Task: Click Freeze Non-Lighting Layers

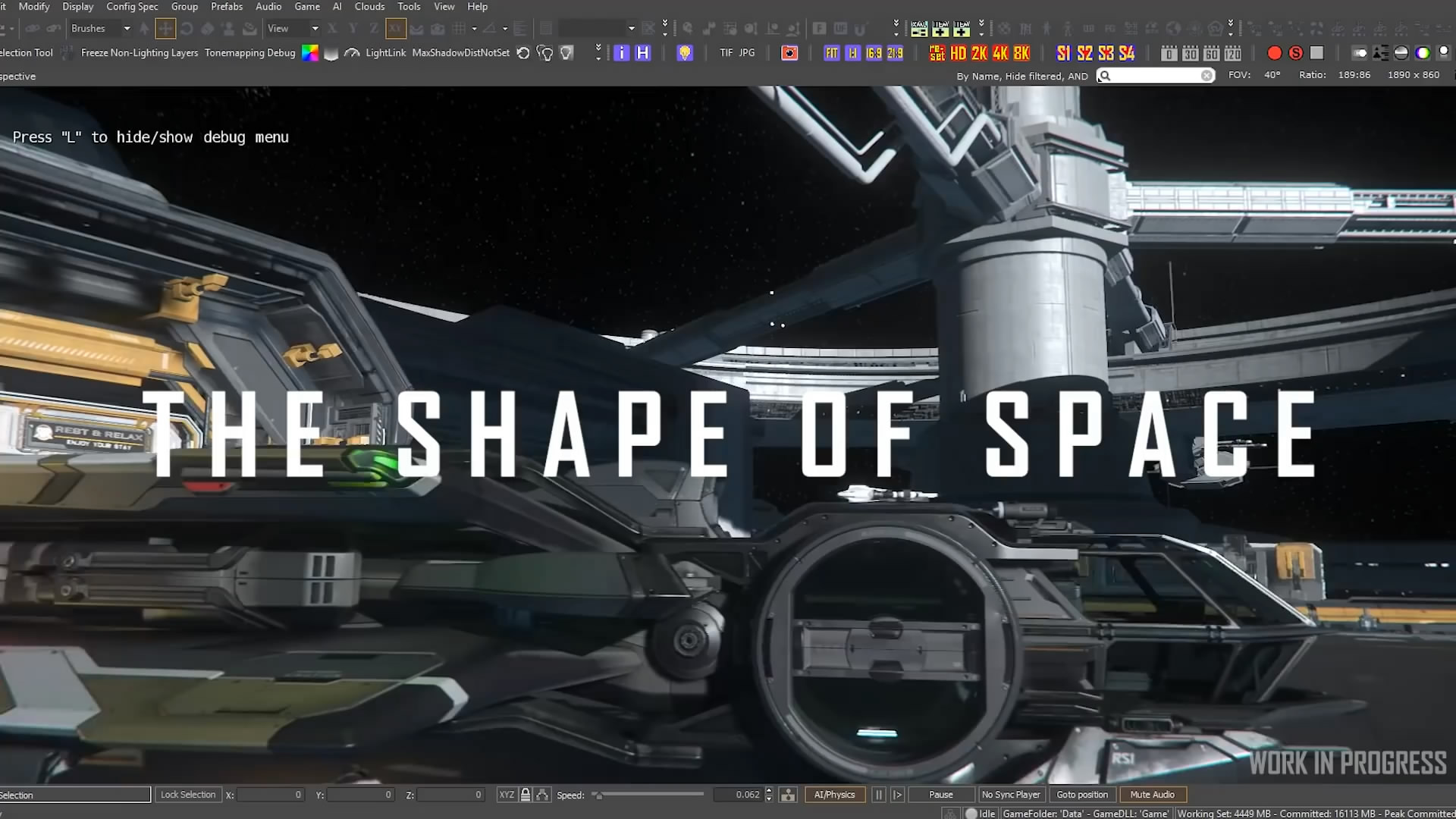Action: click(x=140, y=52)
